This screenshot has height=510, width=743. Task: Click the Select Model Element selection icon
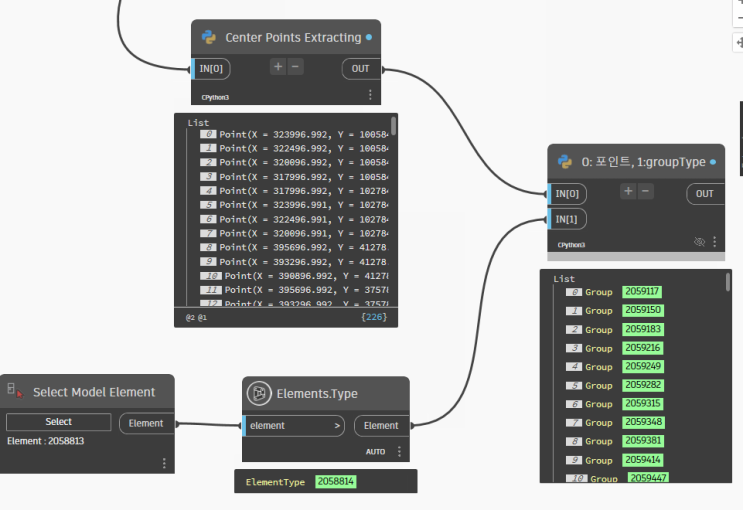pyautogui.click(x=15, y=391)
